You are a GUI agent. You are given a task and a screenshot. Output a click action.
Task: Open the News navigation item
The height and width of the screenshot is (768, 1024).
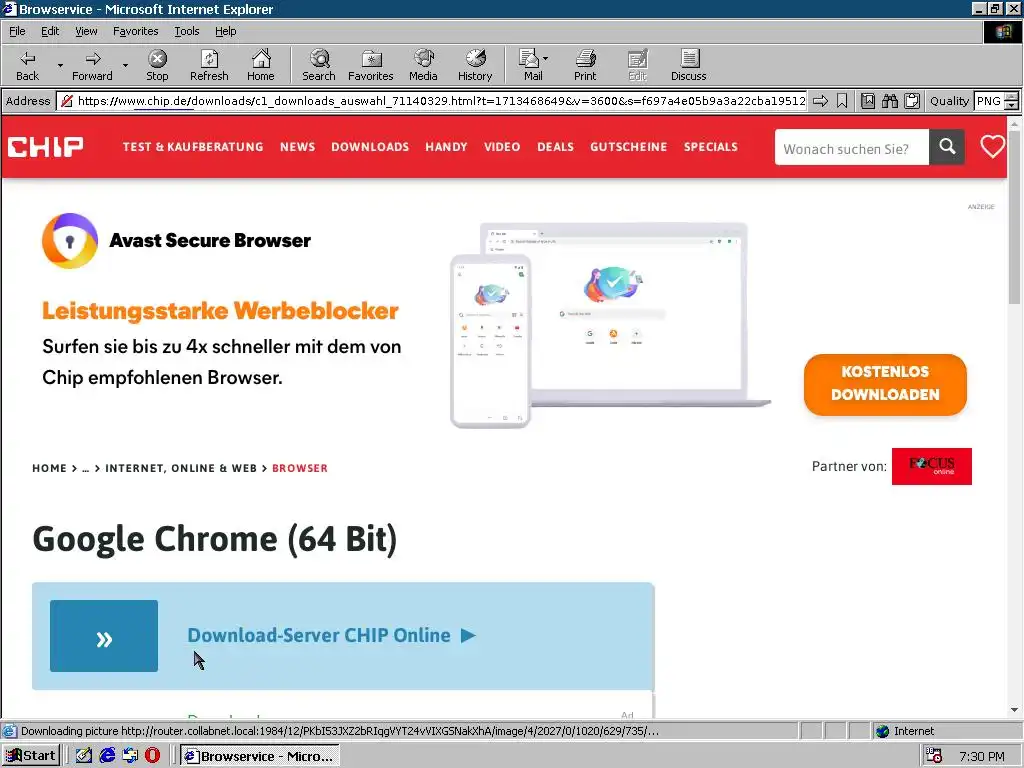point(297,147)
